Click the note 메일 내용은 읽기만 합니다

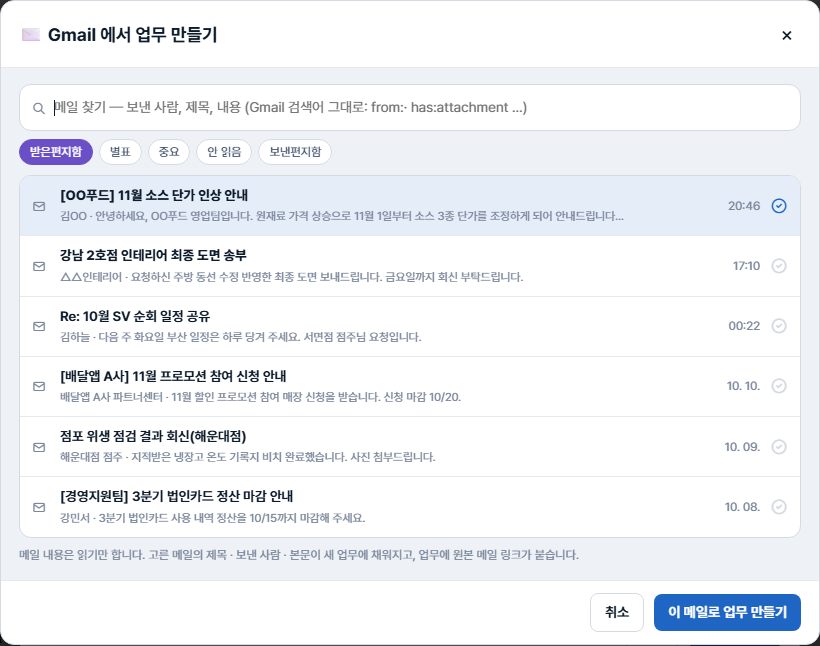pyautogui.click(x=299, y=554)
